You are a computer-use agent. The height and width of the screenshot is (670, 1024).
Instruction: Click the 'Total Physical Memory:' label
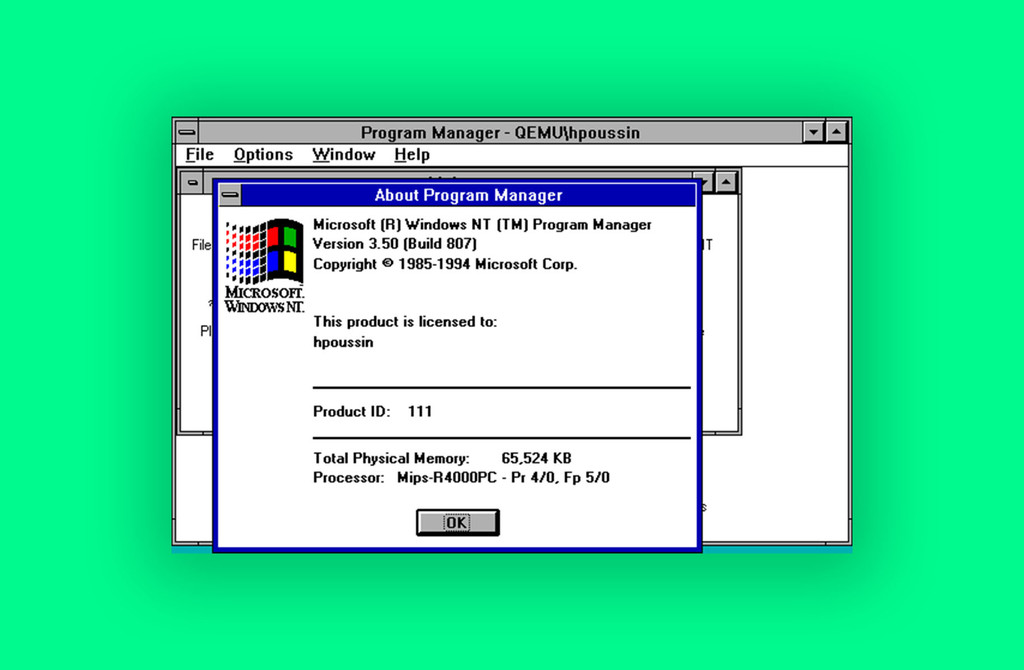point(391,458)
